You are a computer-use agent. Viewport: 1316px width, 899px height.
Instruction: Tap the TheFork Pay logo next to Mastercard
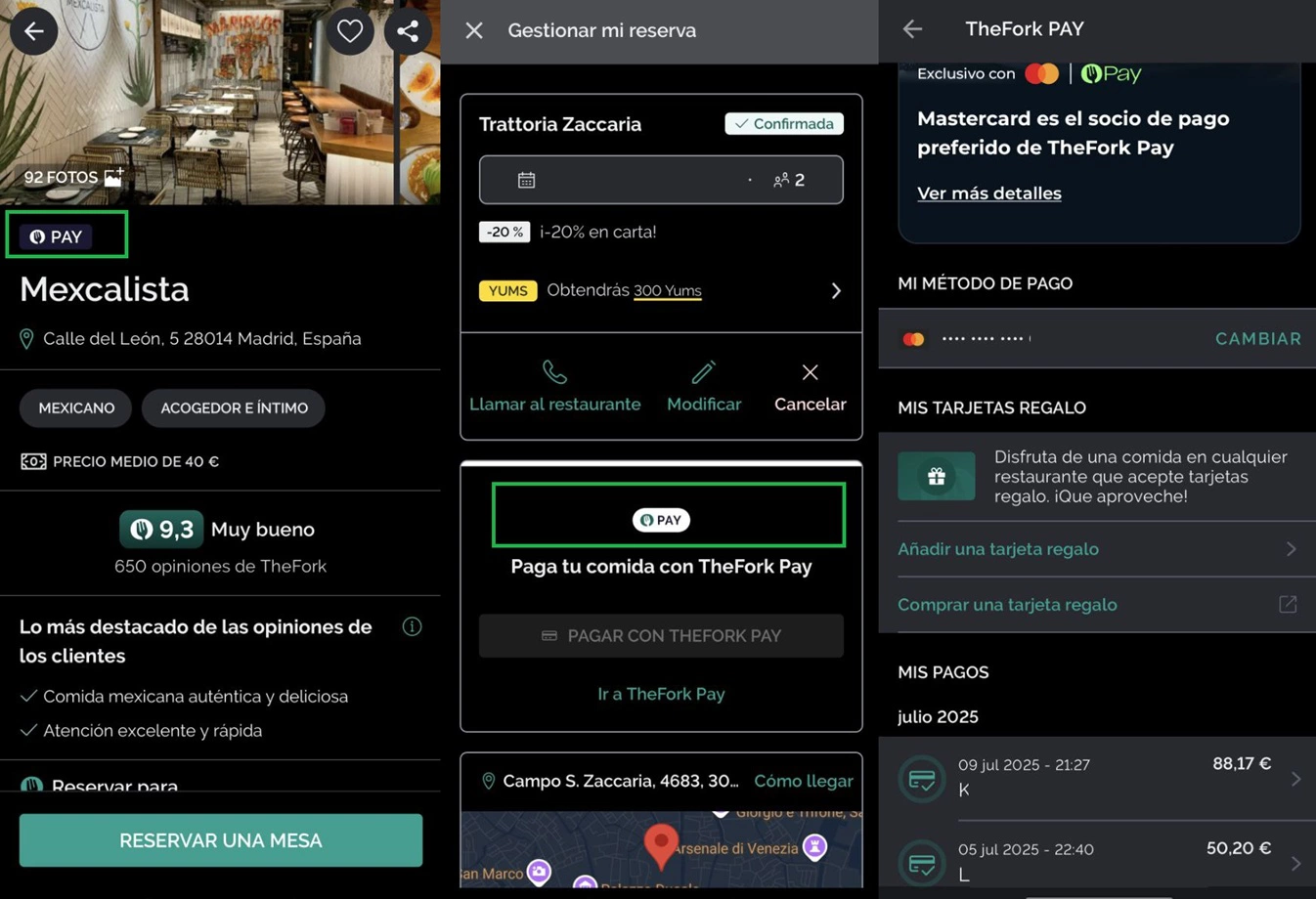coord(1112,73)
